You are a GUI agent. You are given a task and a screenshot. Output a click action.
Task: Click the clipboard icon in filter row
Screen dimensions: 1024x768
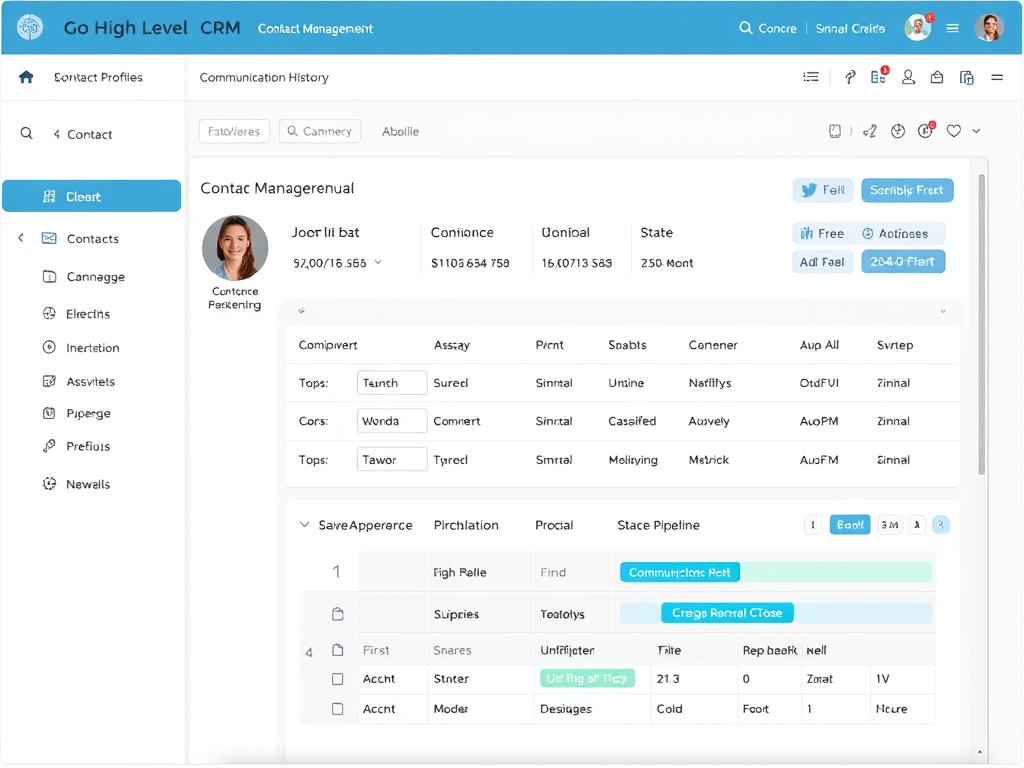point(835,131)
